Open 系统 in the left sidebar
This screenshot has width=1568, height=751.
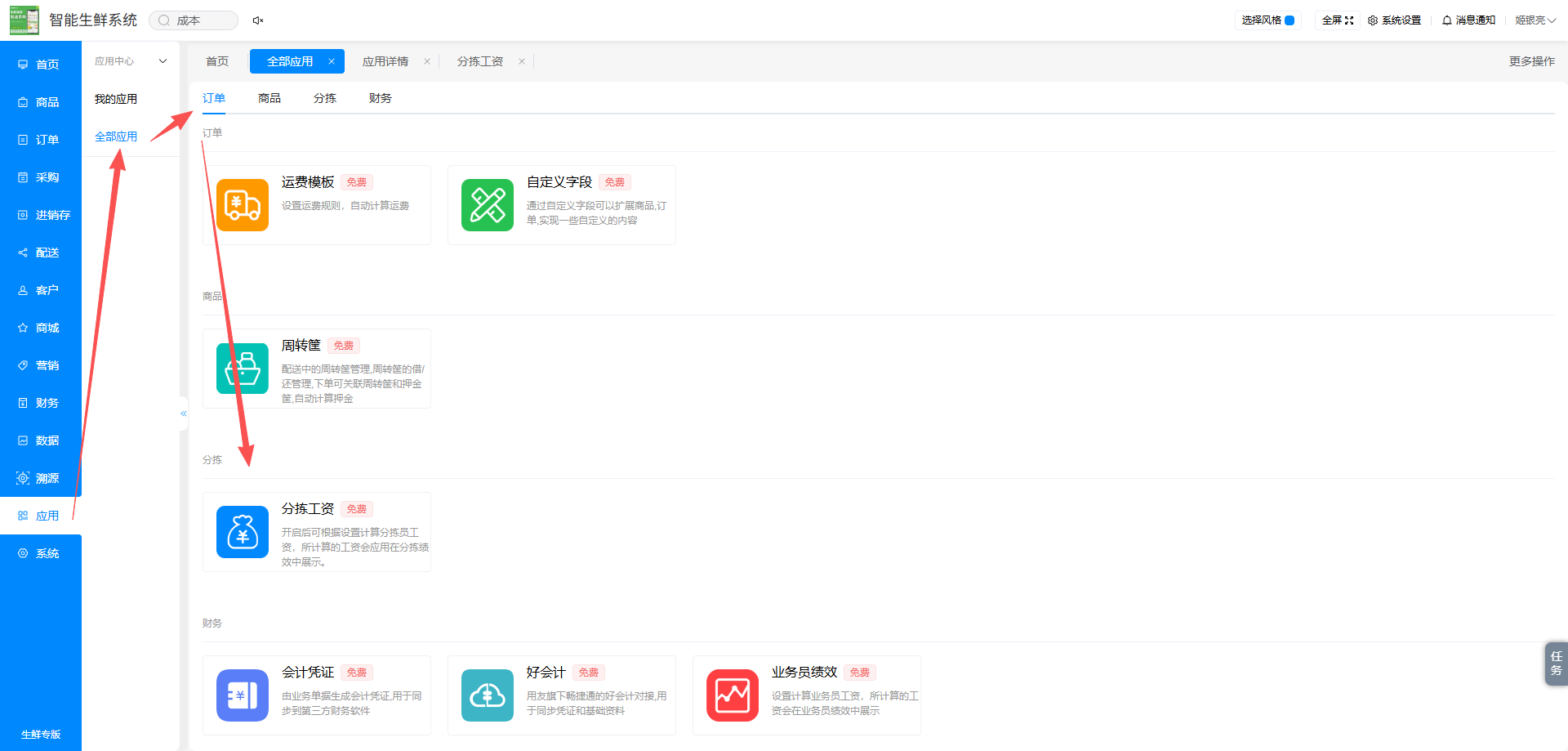41,553
